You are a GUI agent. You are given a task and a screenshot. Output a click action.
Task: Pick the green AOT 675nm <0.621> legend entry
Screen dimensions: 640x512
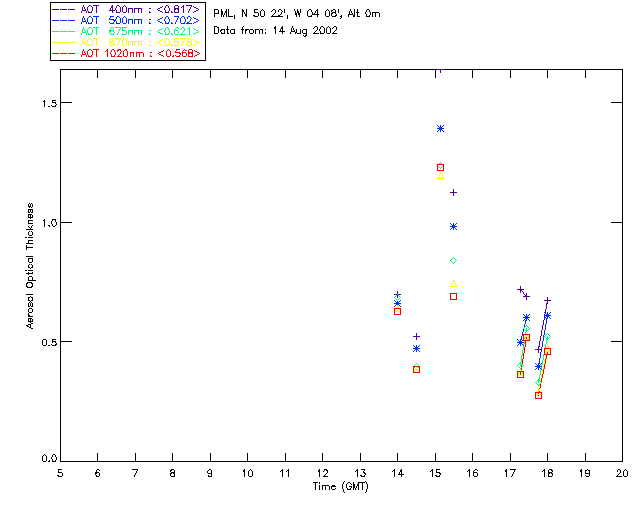tap(128, 31)
